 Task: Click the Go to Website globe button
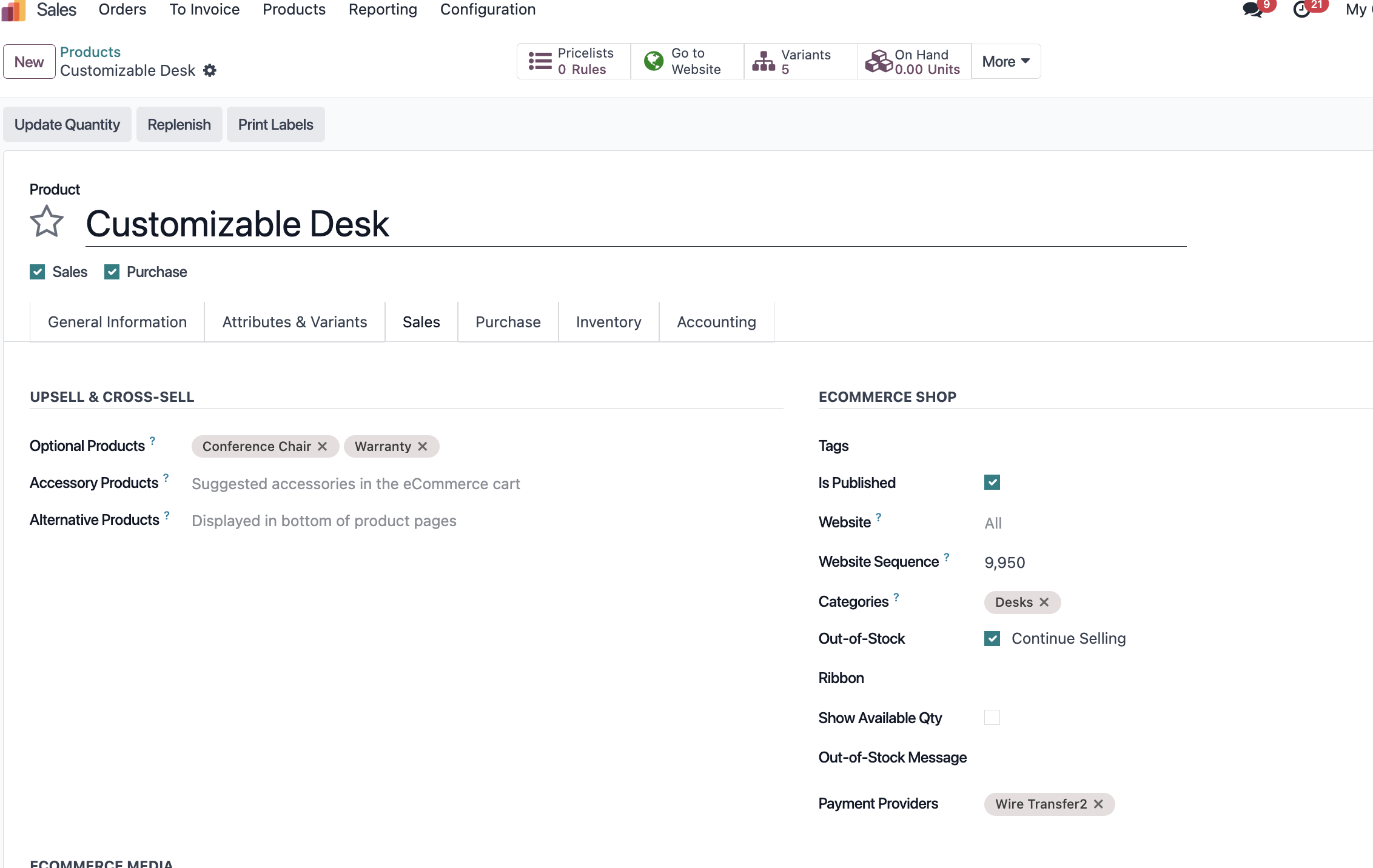pos(687,61)
